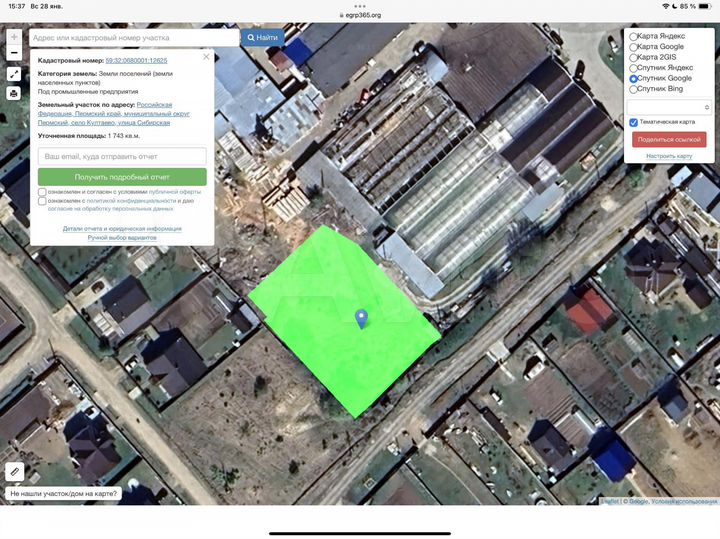This screenshot has width=720, height=539.
Task: Open the measure ruler tool
Action: tap(15, 470)
